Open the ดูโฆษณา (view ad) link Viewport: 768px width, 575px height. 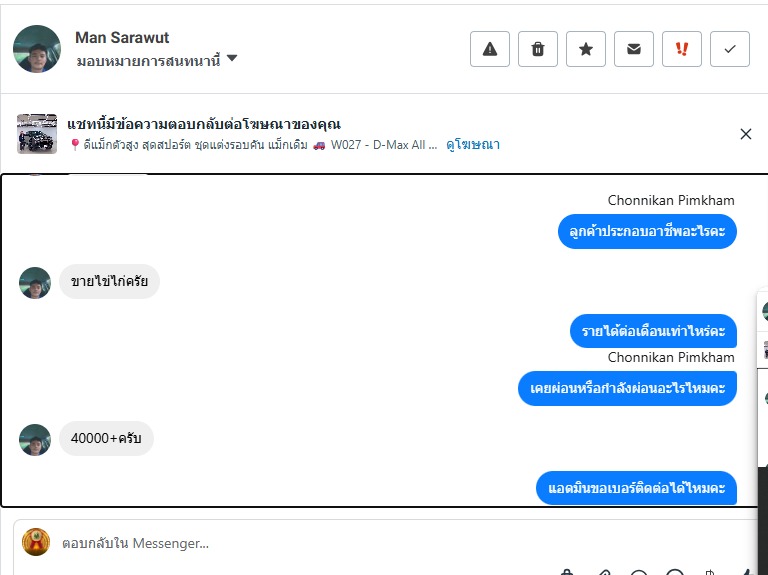[473, 145]
